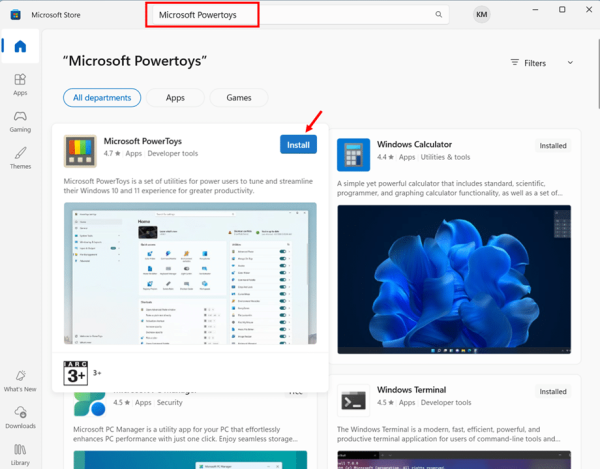The height and width of the screenshot is (469, 600).
Task: Click the Windows Terminal app icon
Action: pos(353,401)
